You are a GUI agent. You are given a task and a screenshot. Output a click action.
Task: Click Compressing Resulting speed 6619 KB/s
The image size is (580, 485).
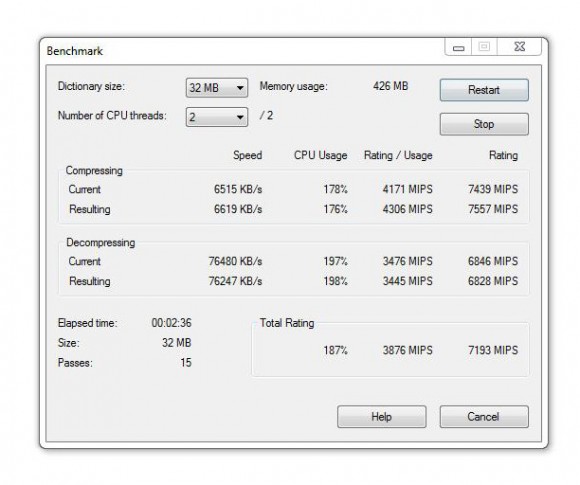click(238, 209)
